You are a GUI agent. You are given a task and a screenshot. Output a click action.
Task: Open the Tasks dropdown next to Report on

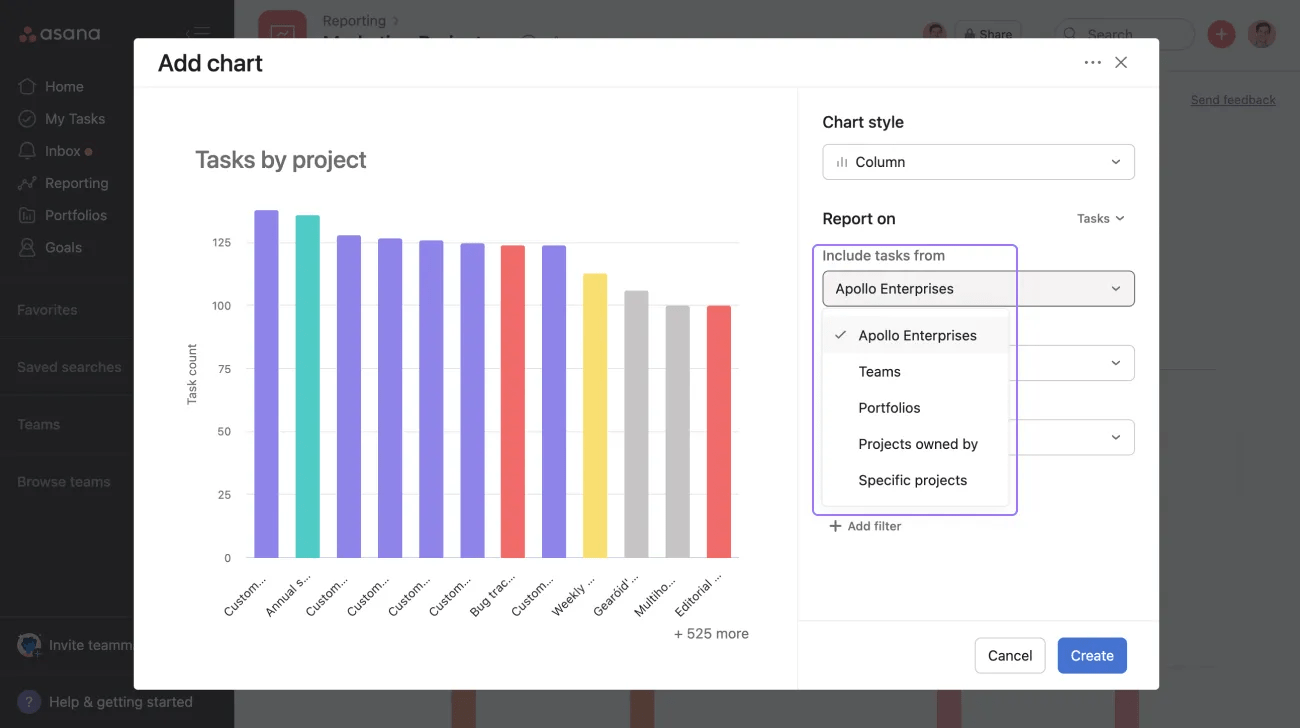pyautogui.click(x=1098, y=218)
